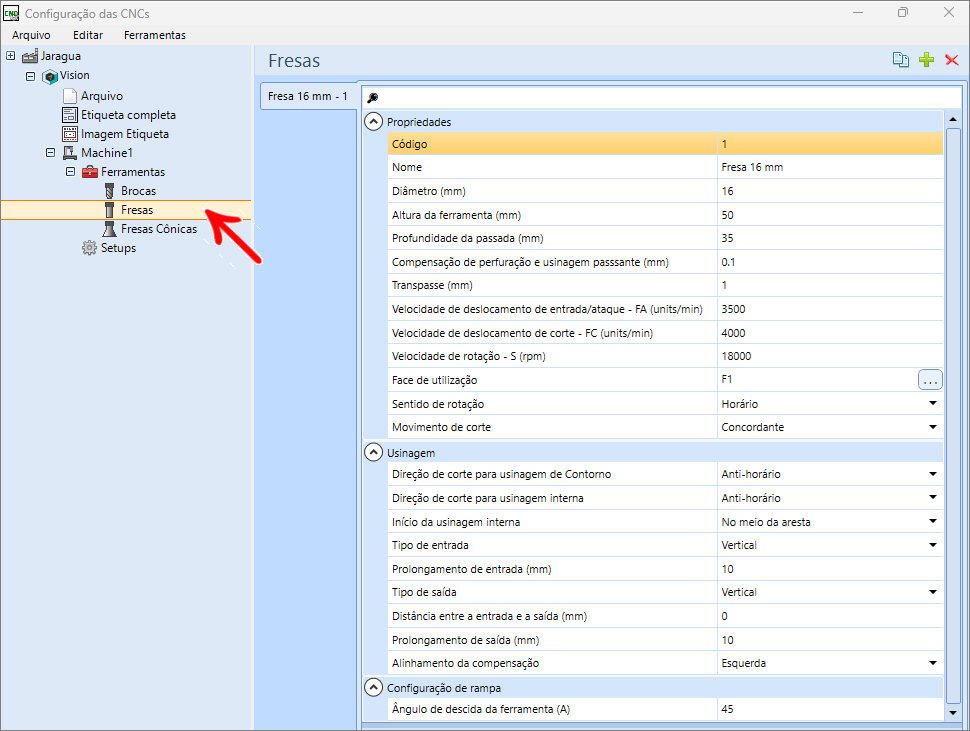Image resolution: width=970 pixels, height=731 pixels.
Task: Collapse the Configuração de rampa section
Action: coord(374,687)
